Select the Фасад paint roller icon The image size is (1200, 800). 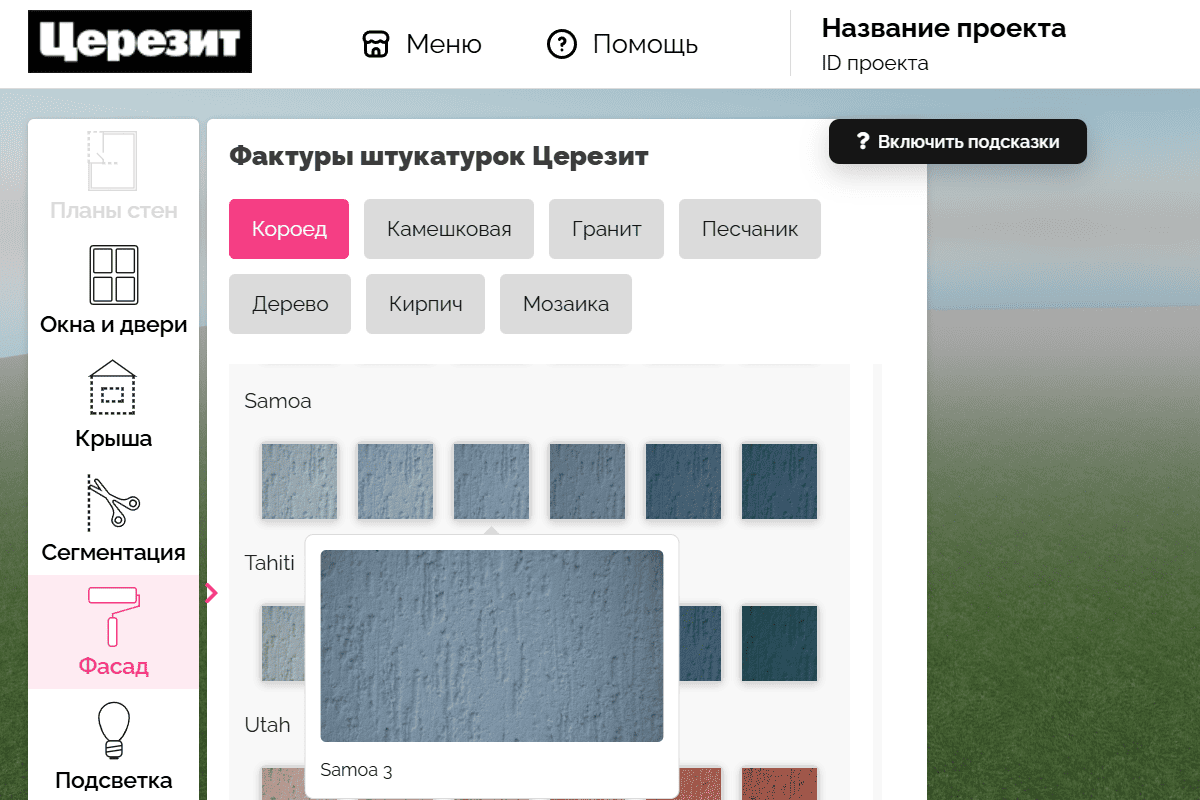tap(113, 616)
